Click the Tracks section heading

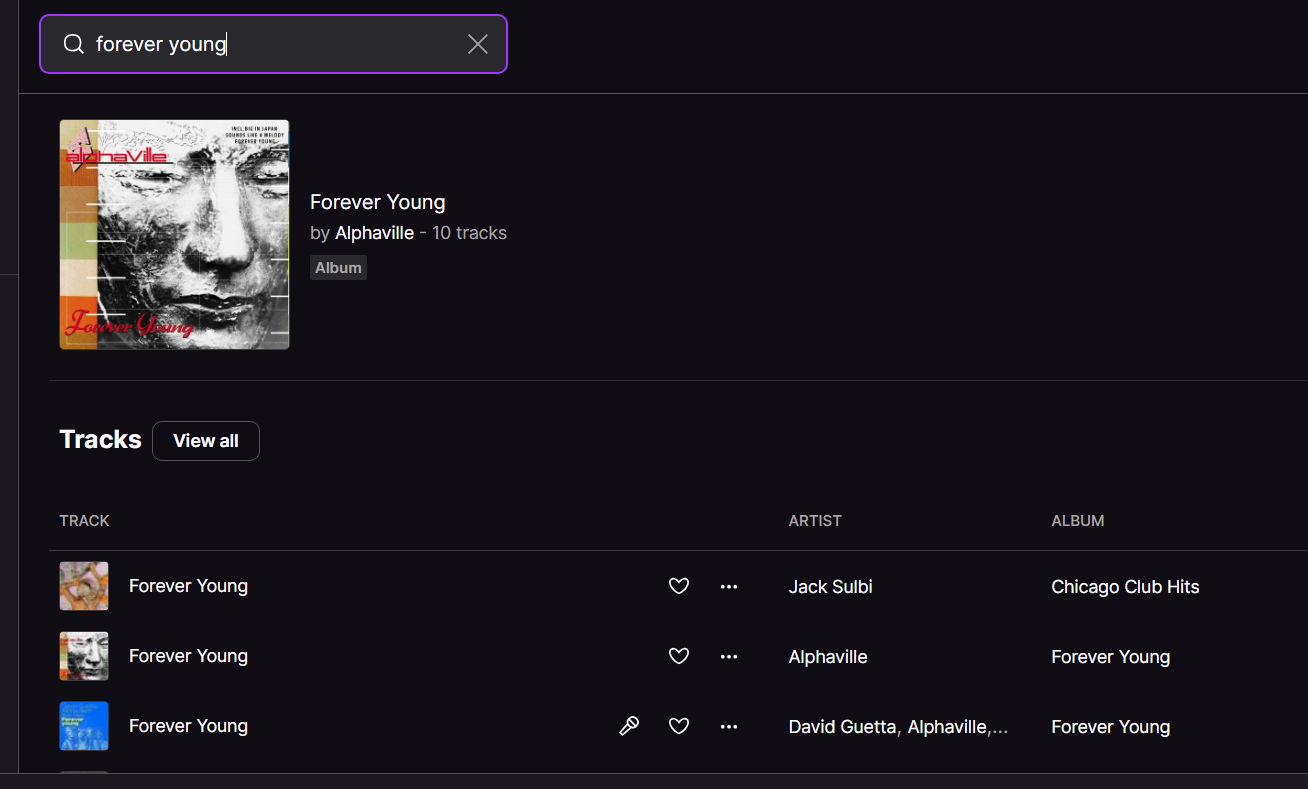pyautogui.click(x=100, y=440)
